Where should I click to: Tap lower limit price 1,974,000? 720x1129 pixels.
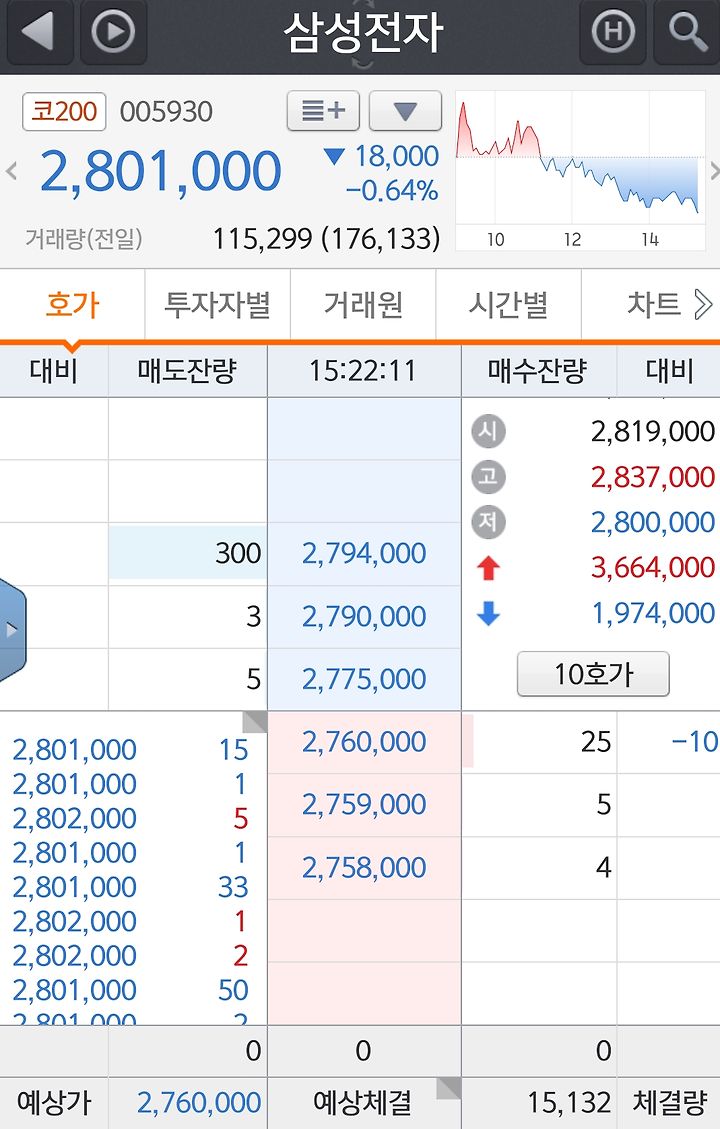(653, 613)
